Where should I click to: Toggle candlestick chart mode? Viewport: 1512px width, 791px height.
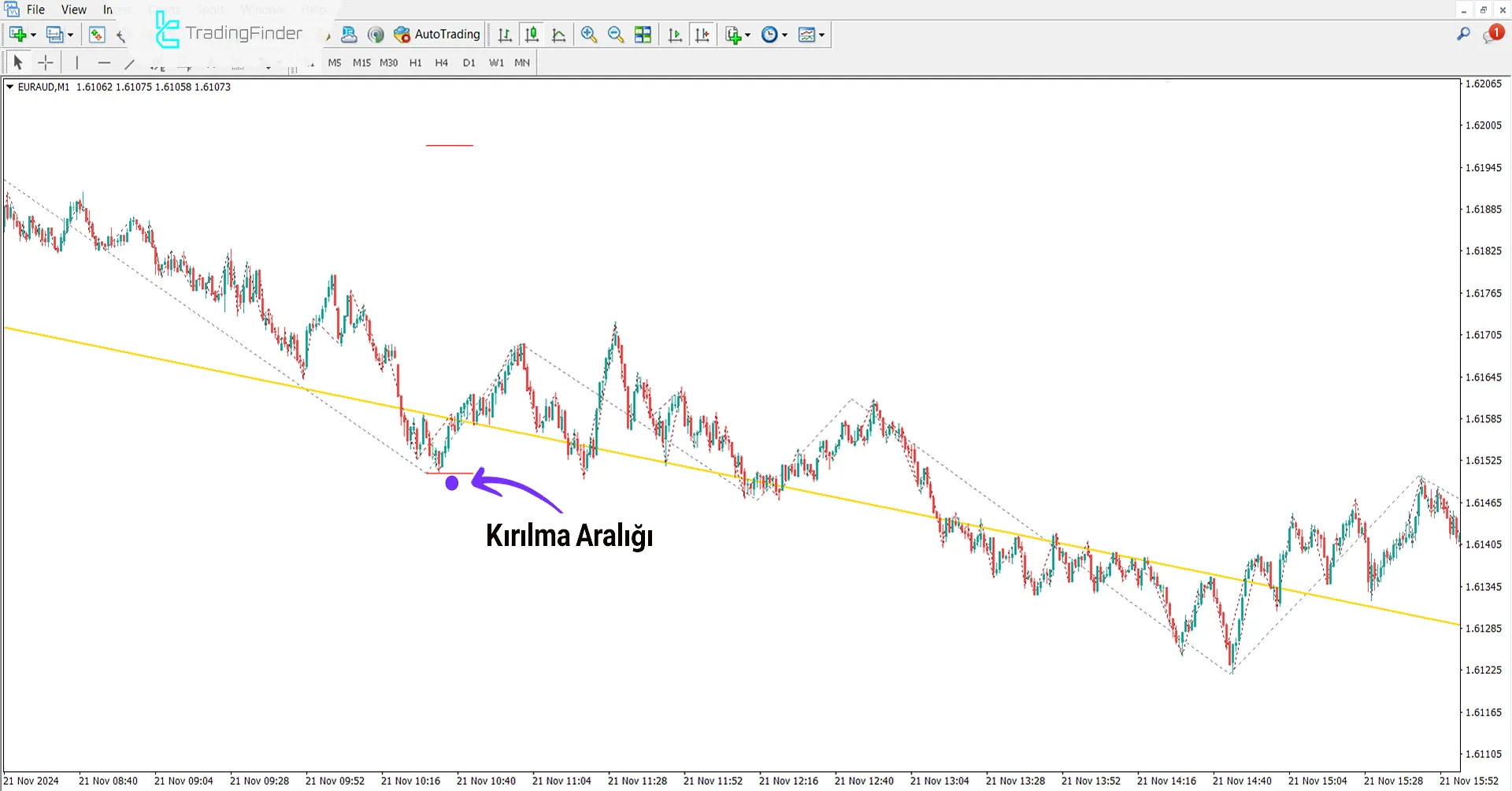[532, 35]
